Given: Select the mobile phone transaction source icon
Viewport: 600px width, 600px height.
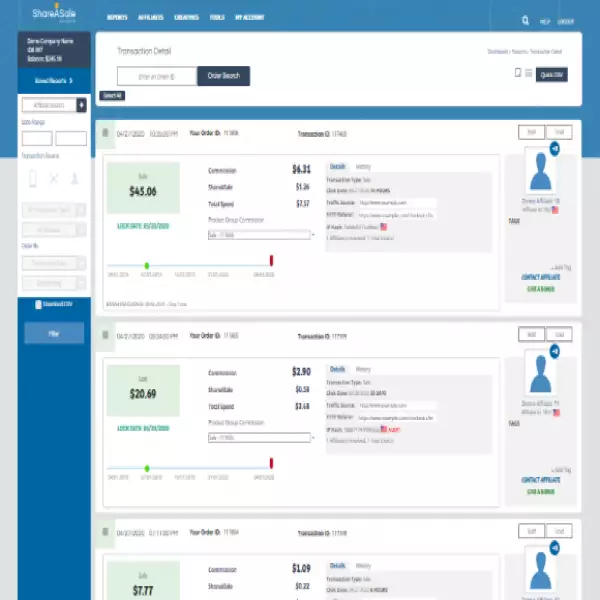Looking at the screenshot, I should click(x=32, y=178).
